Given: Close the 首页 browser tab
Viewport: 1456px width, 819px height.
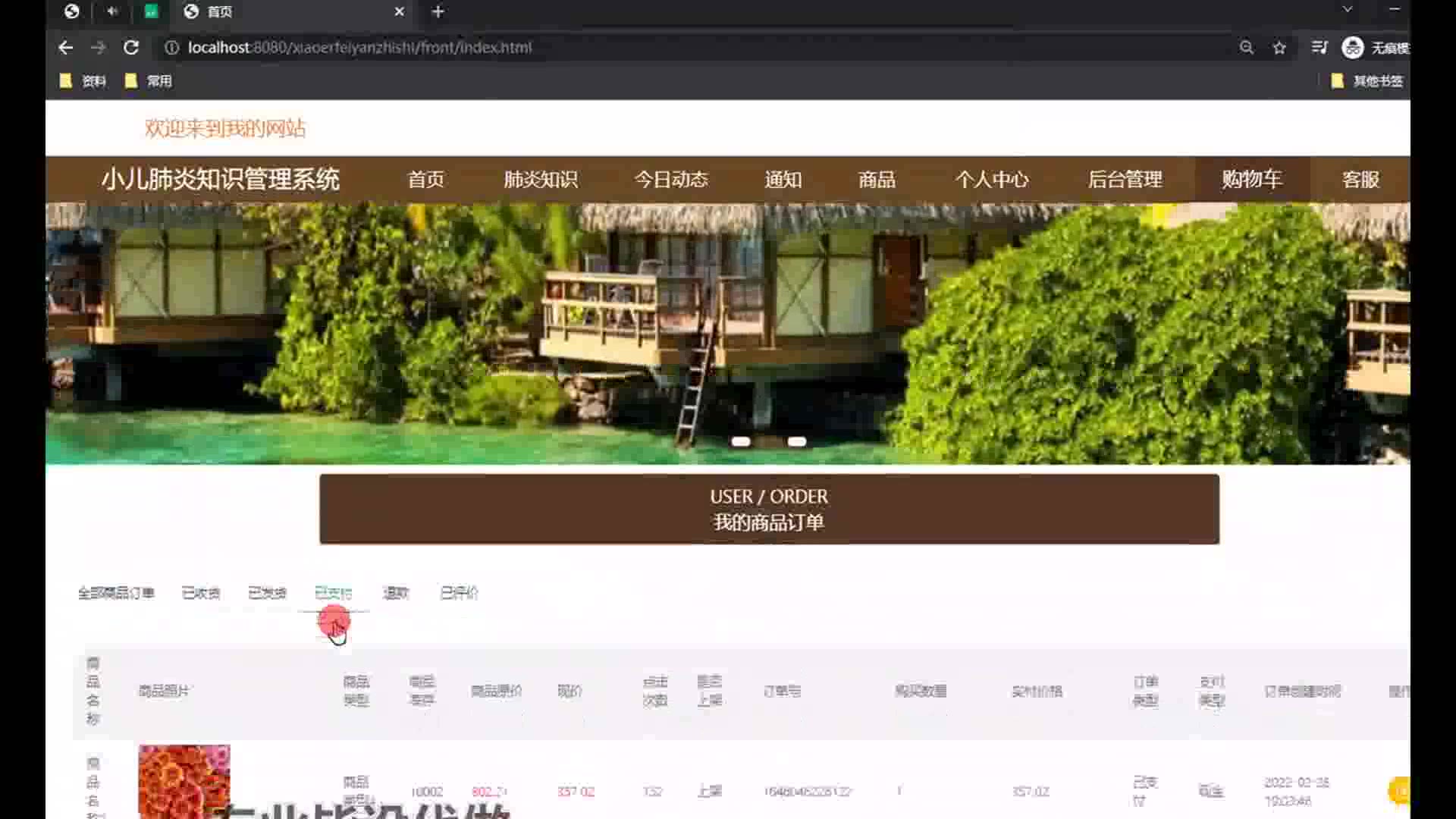Looking at the screenshot, I should (x=400, y=11).
